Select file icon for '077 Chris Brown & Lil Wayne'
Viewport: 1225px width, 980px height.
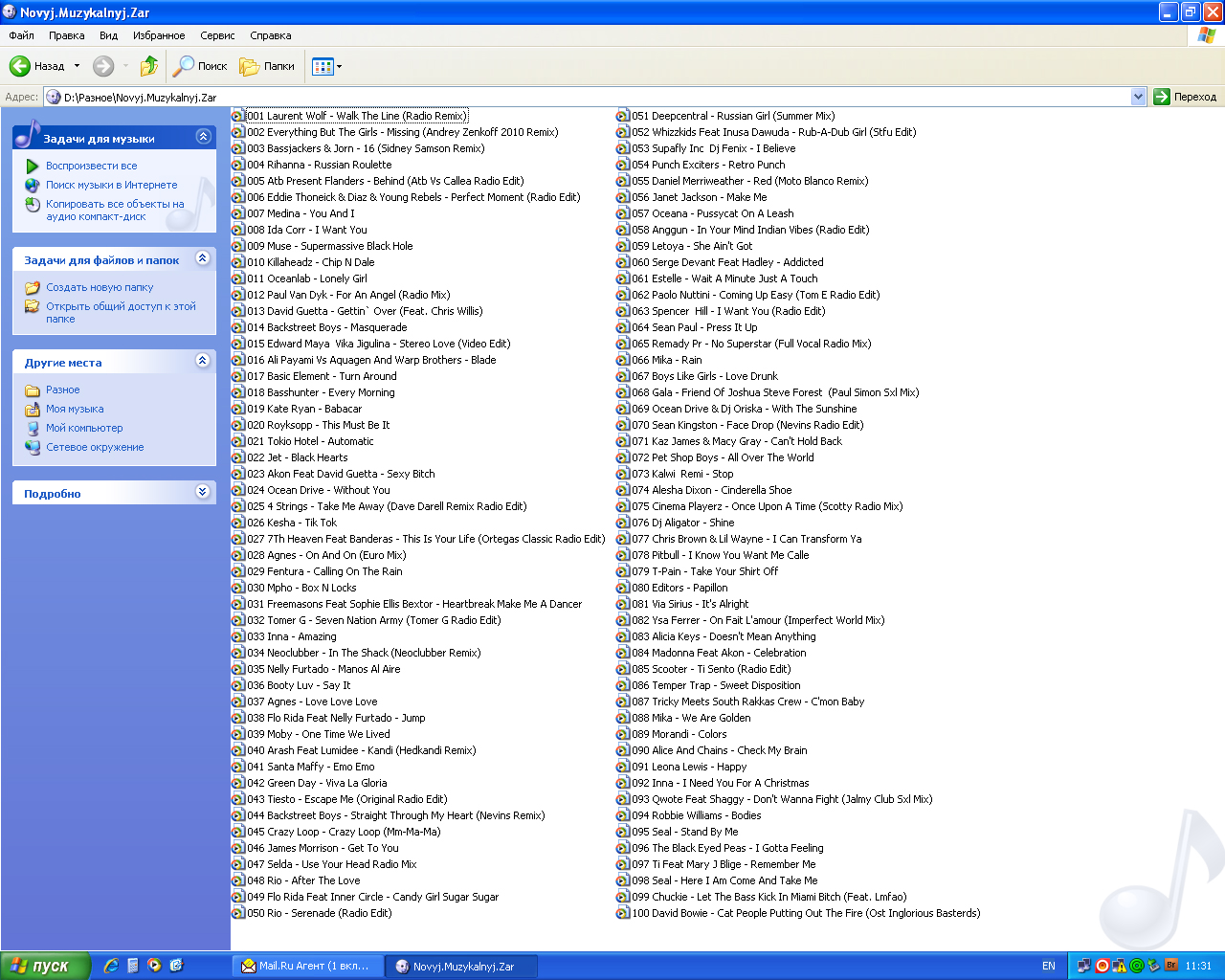point(623,539)
